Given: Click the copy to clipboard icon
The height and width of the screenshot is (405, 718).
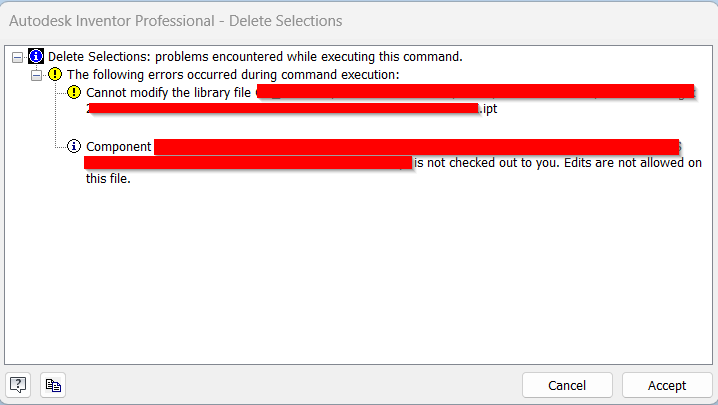Looking at the screenshot, I should tap(53, 384).
